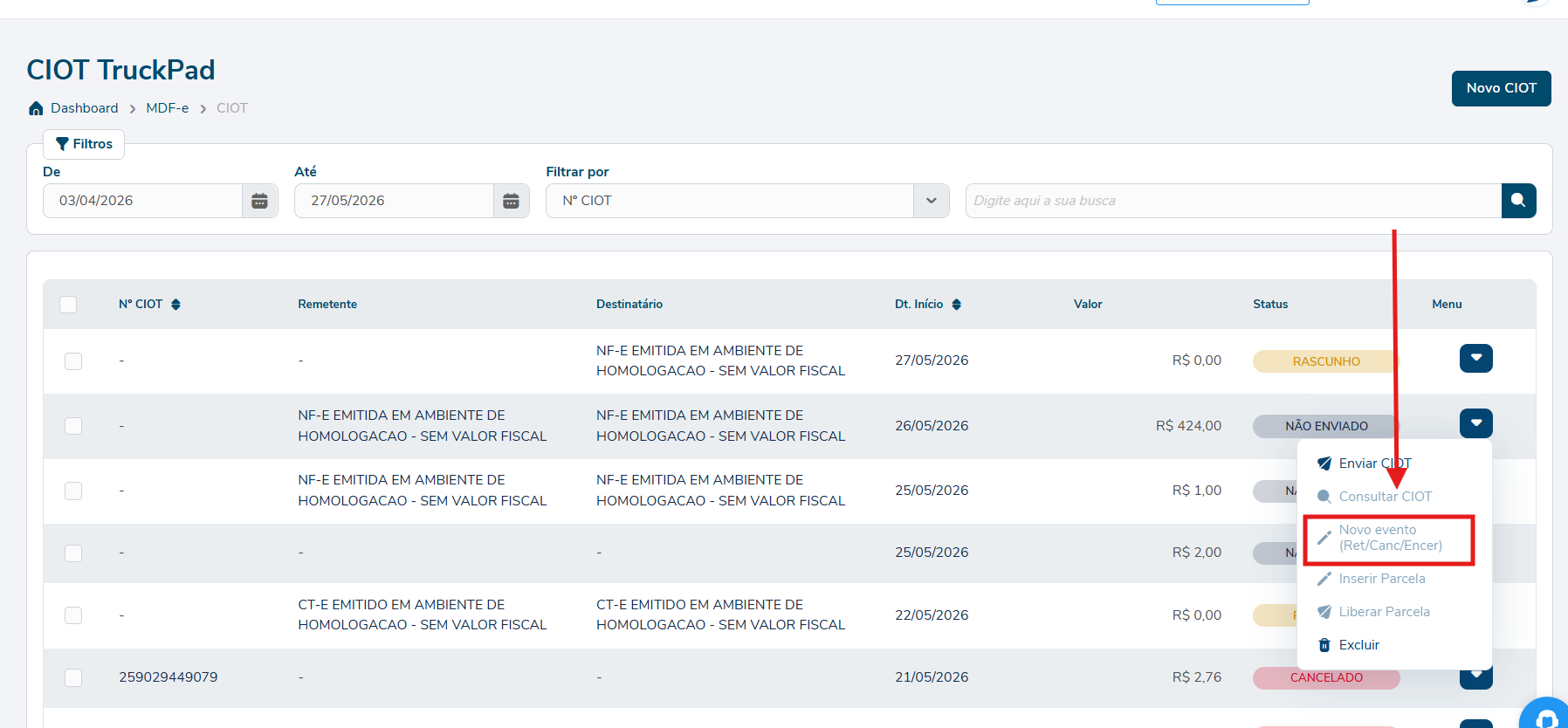The width and height of the screenshot is (1568, 728).
Task: Check the row with value R$ 1,00
Action: coord(73,491)
